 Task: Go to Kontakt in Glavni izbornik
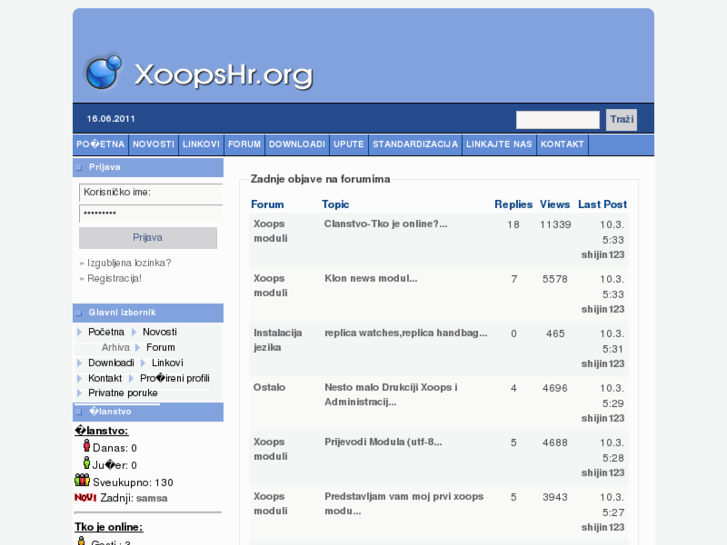click(105, 378)
